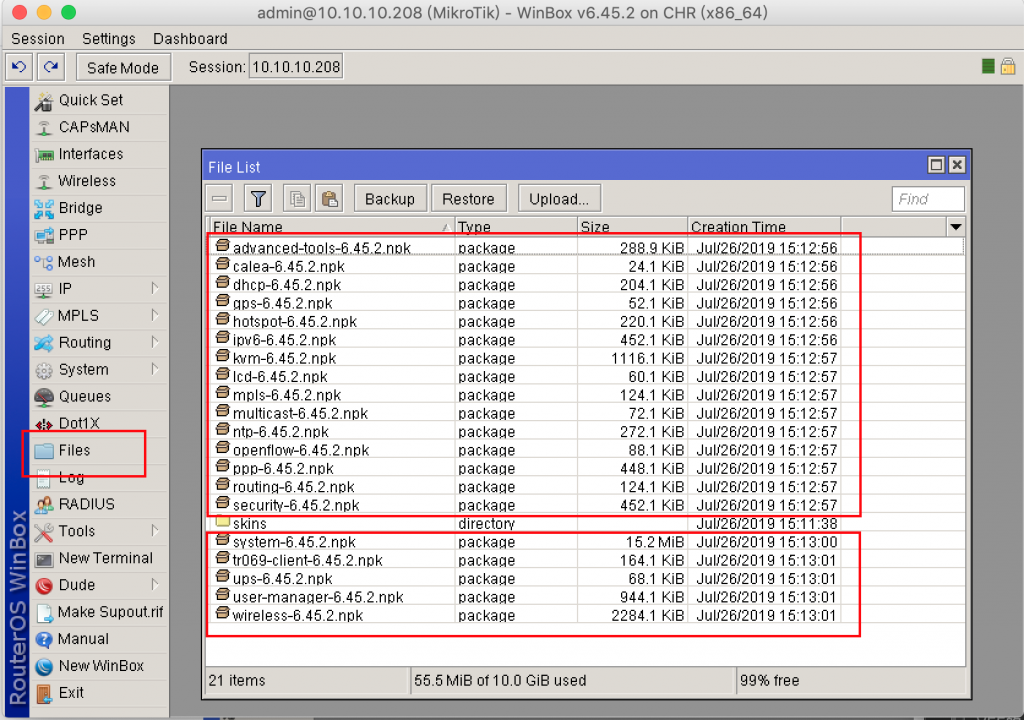This screenshot has height=720, width=1024.
Task: Expand the MPLS submenu arrow
Action: point(155,315)
